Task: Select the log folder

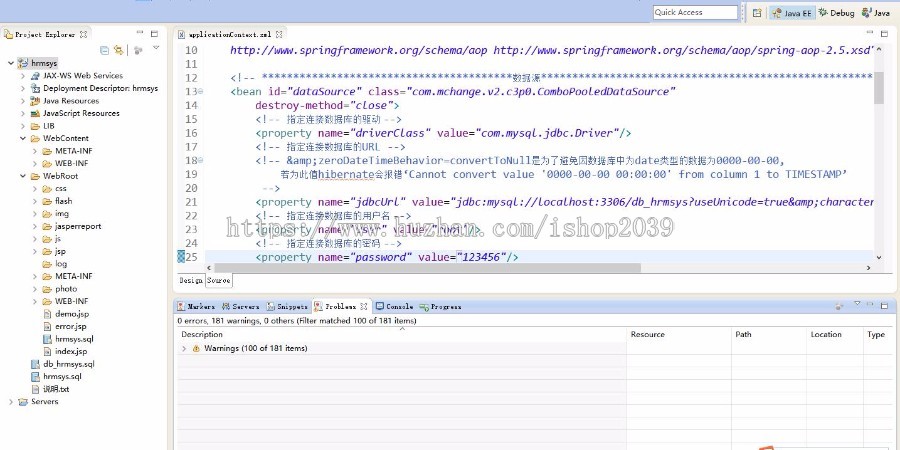Action: pyautogui.click(x=61, y=264)
